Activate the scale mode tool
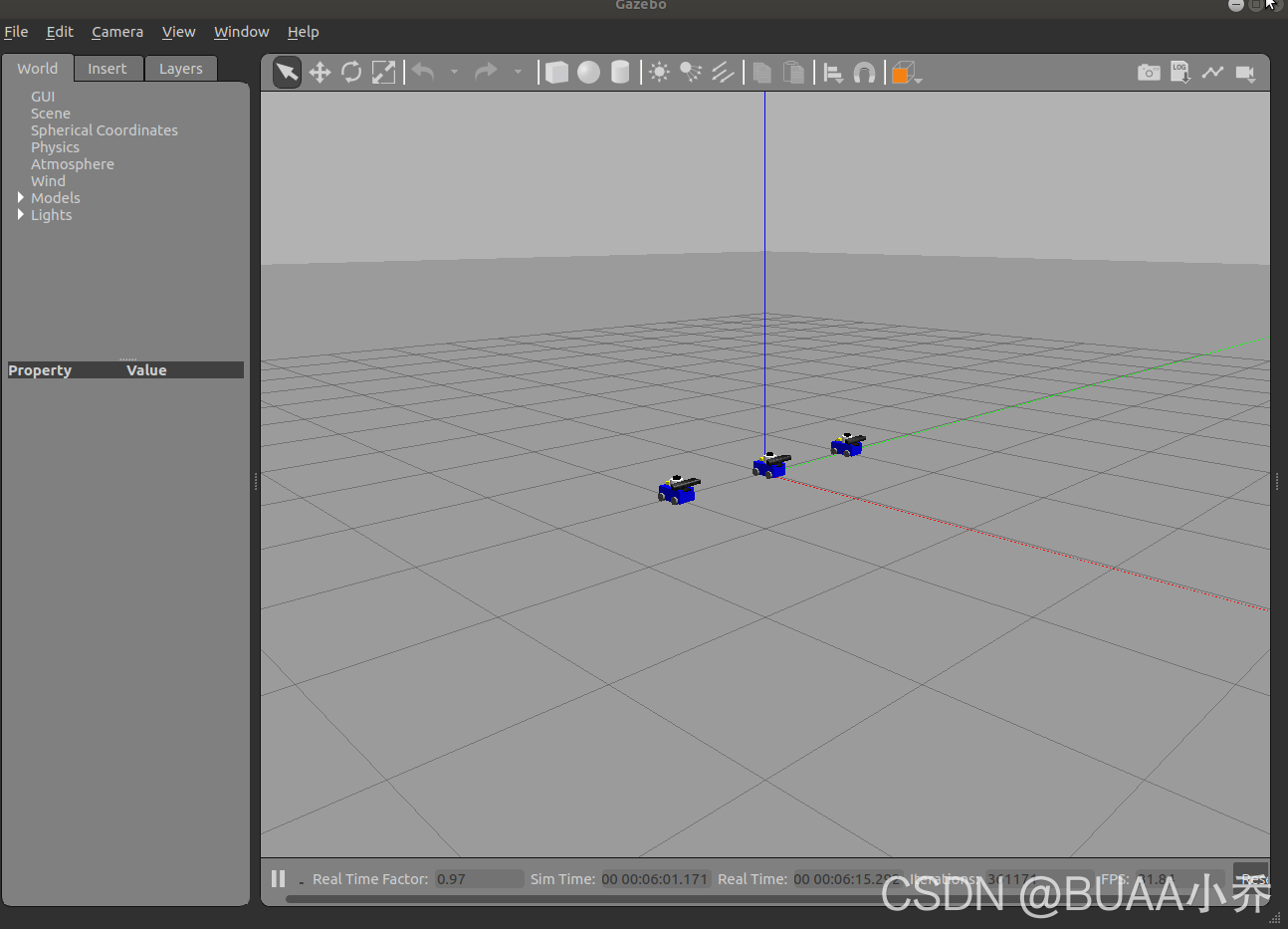The height and width of the screenshot is (929, 1288). [x=383, y=72]
